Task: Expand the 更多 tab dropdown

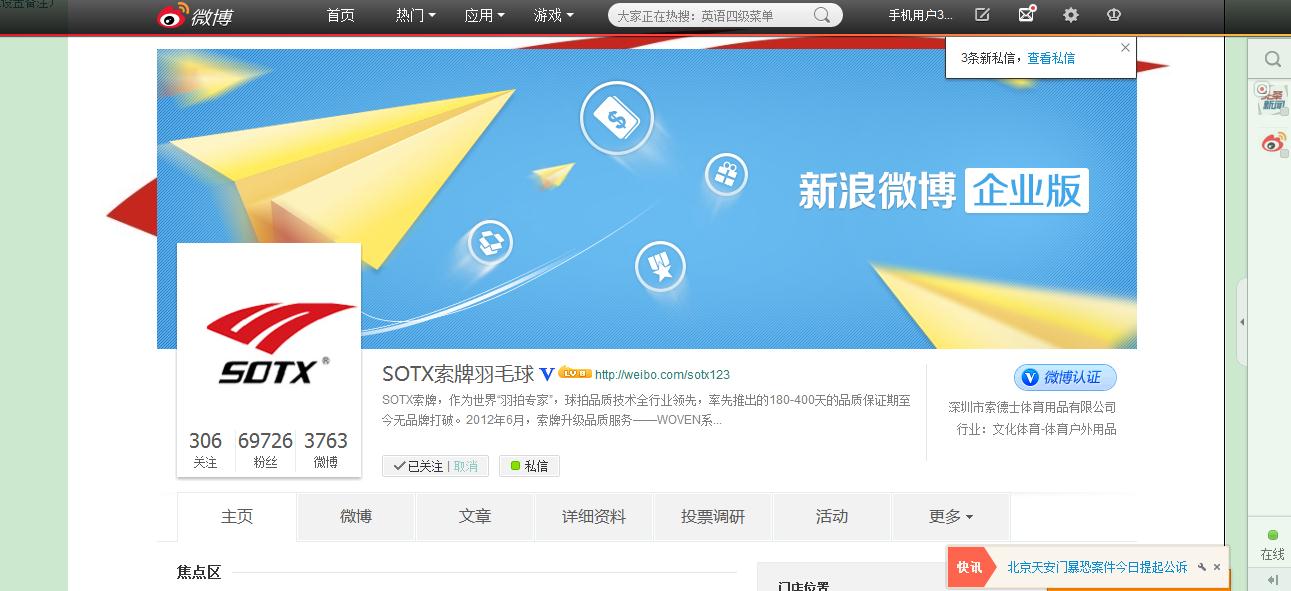Action: tap(951, 517)
